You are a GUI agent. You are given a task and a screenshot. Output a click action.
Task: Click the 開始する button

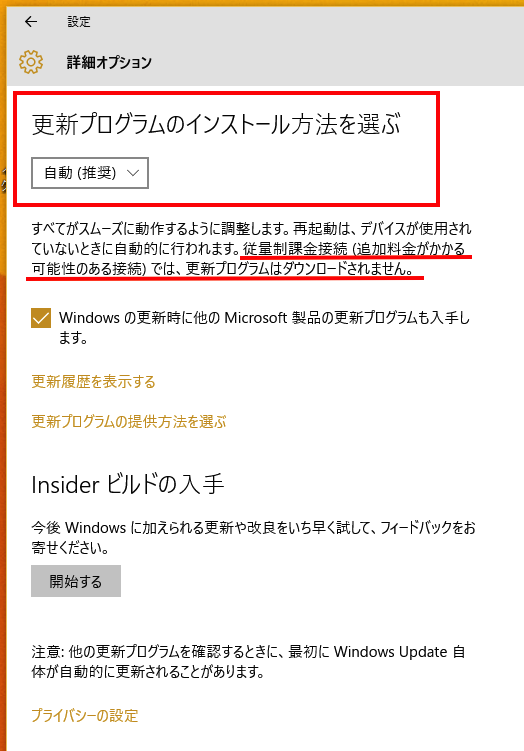pyautogui.click(x=76, y=581)
